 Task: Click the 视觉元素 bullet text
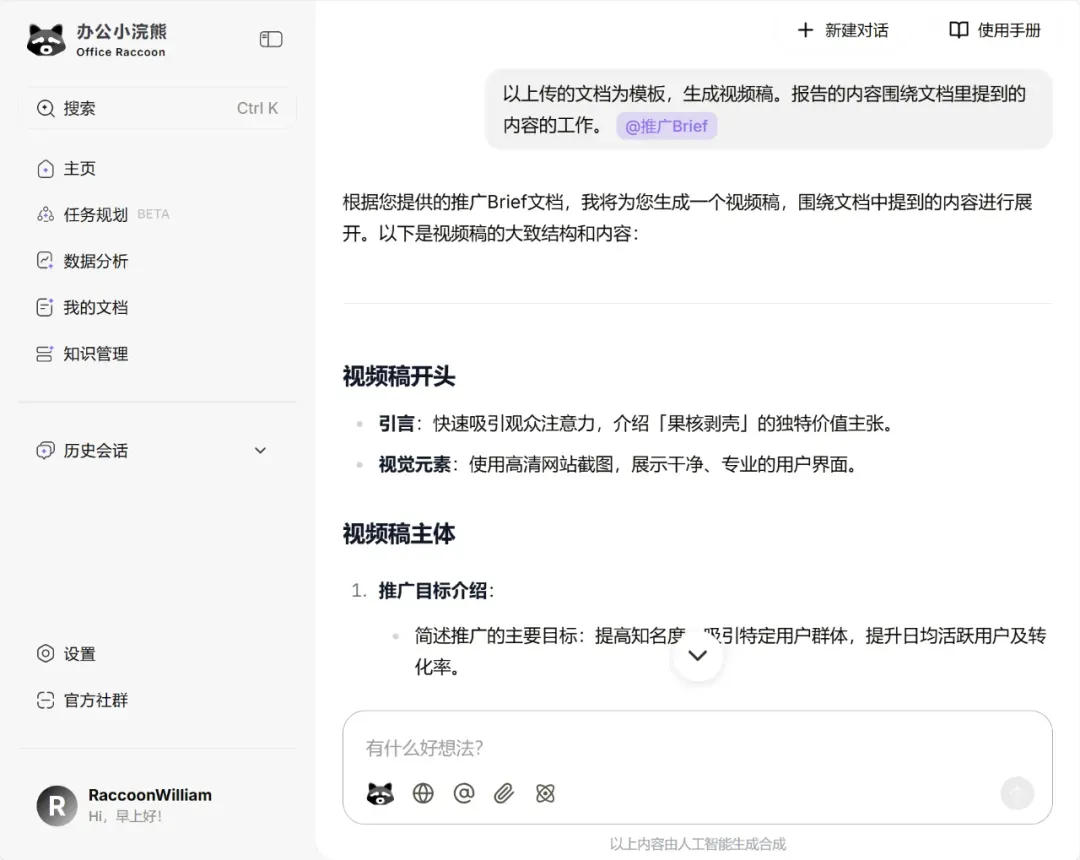tap(618, 465)
